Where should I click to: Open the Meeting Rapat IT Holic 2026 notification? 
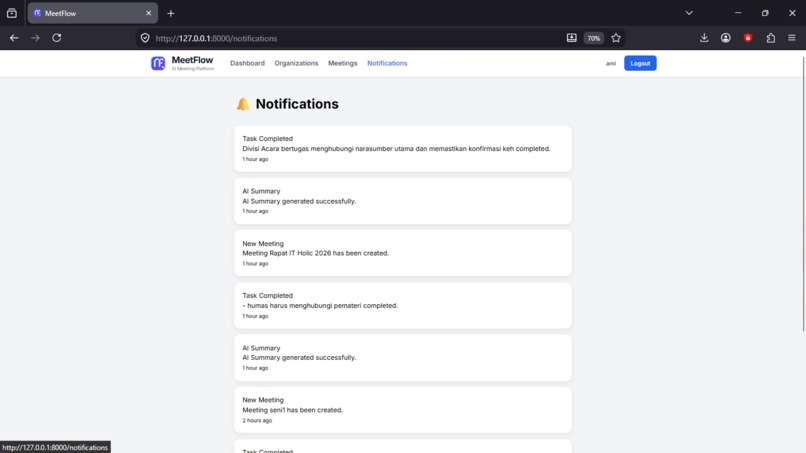(x=402, y=253)
